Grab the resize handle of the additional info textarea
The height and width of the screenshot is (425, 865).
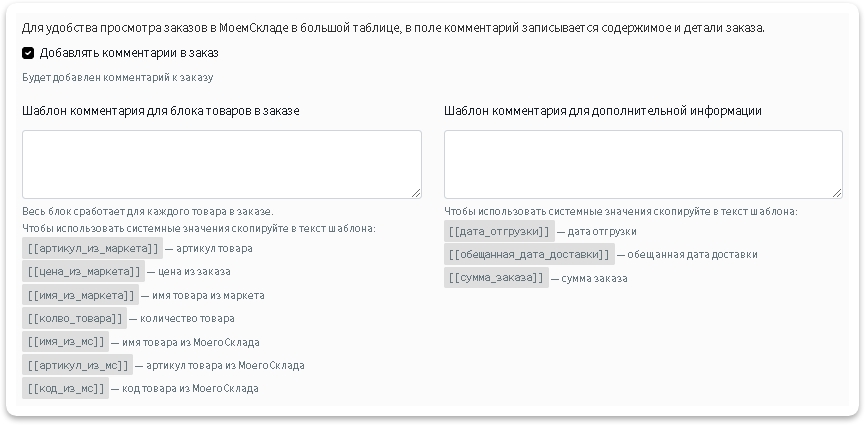point(837,193)
